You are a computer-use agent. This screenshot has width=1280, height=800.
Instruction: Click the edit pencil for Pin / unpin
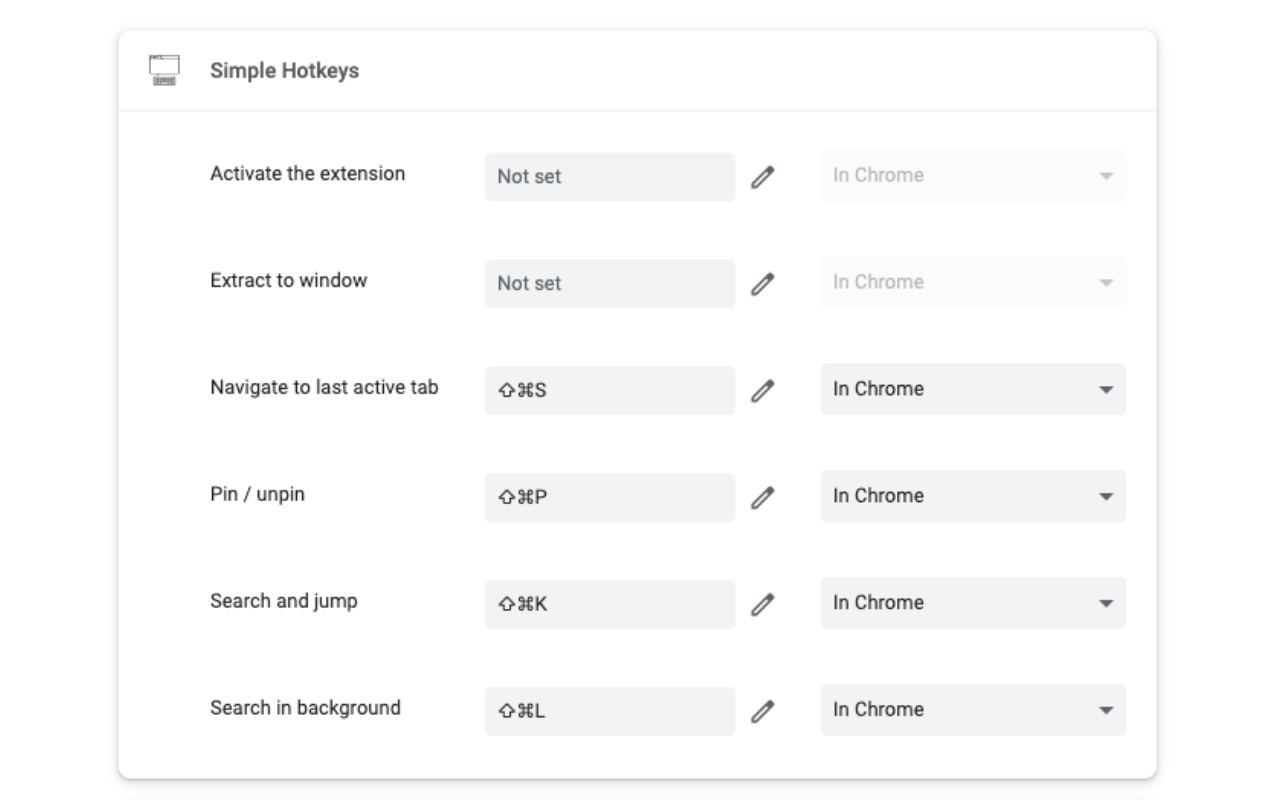(x=763, y=496)
